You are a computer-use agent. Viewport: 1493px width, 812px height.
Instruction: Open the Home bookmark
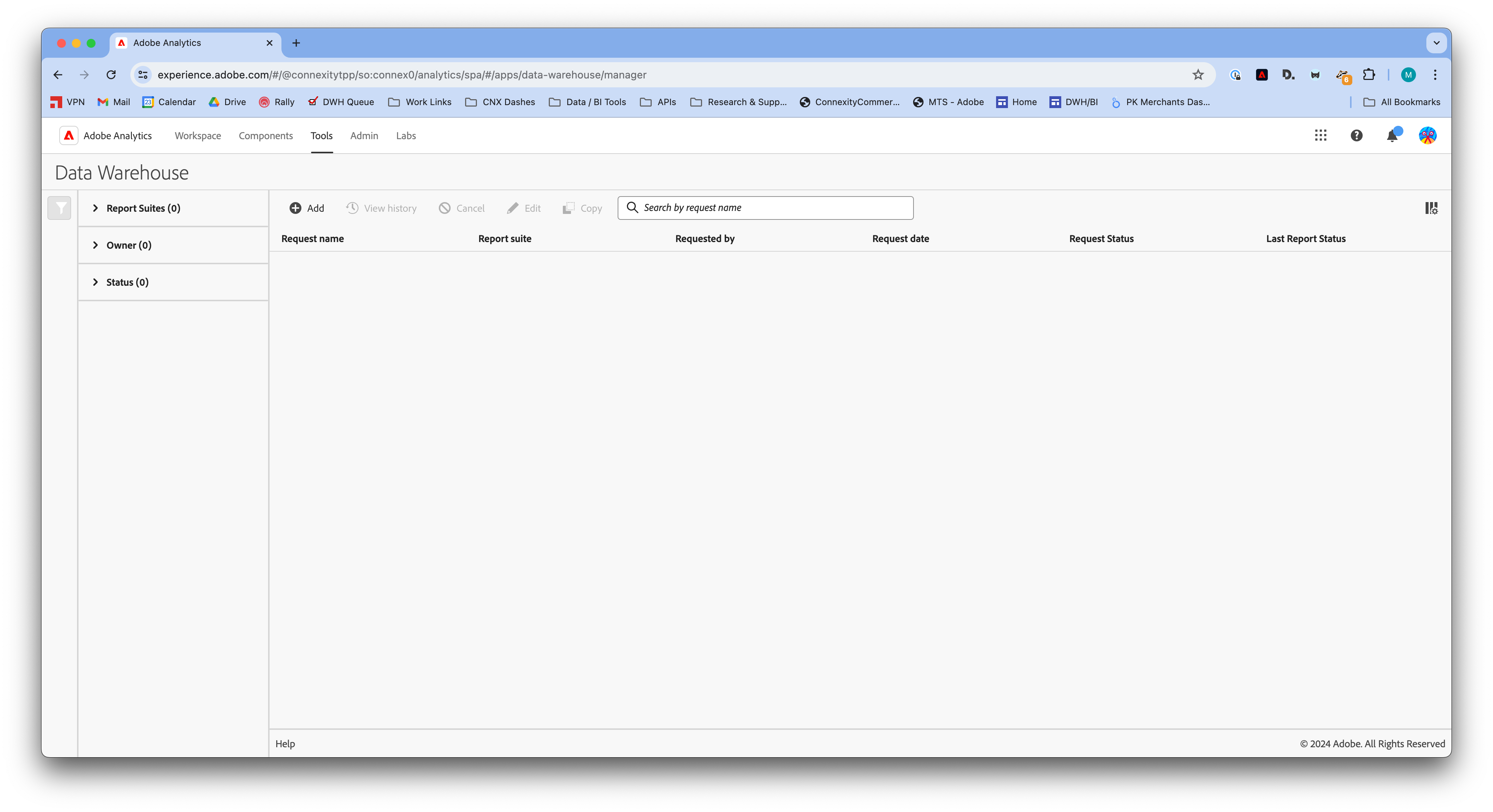point(1016,102)
